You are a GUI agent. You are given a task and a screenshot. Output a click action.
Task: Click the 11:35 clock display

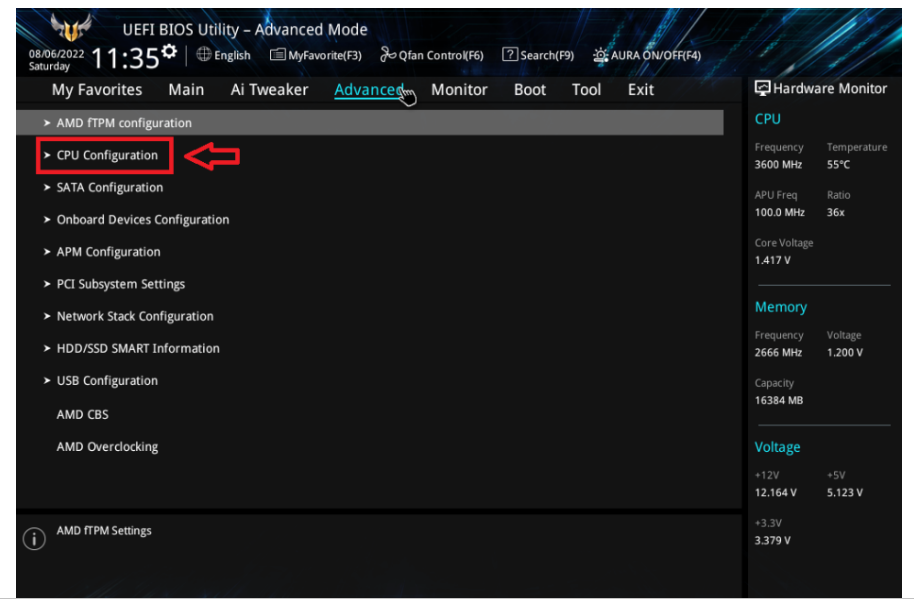125,58
